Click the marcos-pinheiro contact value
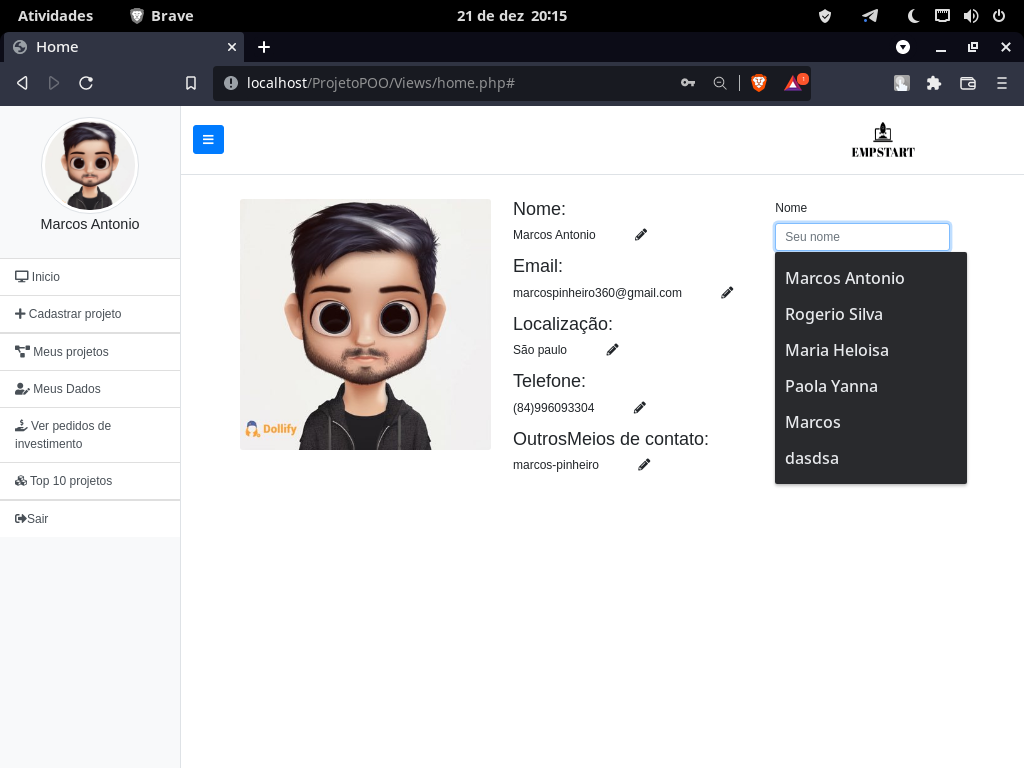This screenshot has width=1024, height=768. tap(556, 464)
